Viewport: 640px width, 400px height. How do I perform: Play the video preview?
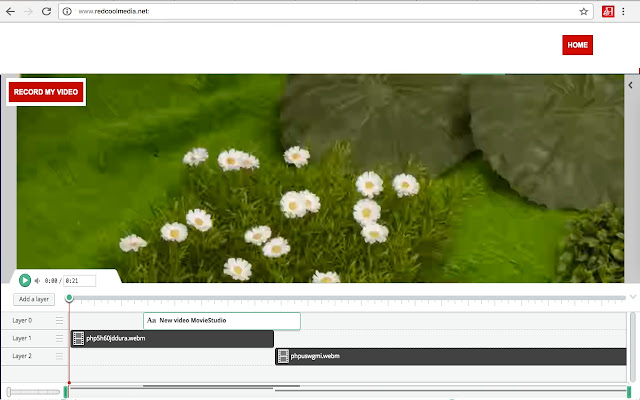pyautogui.click(x=25, y=280)
